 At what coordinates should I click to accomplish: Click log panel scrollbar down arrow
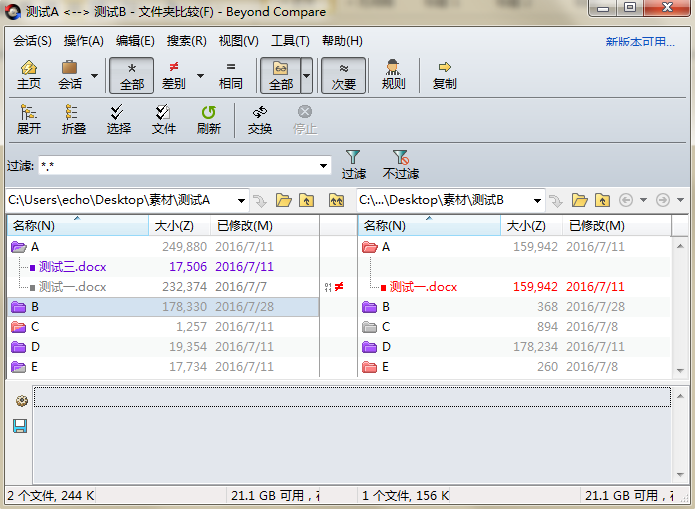pyautogui.click(x=680, y=475)
